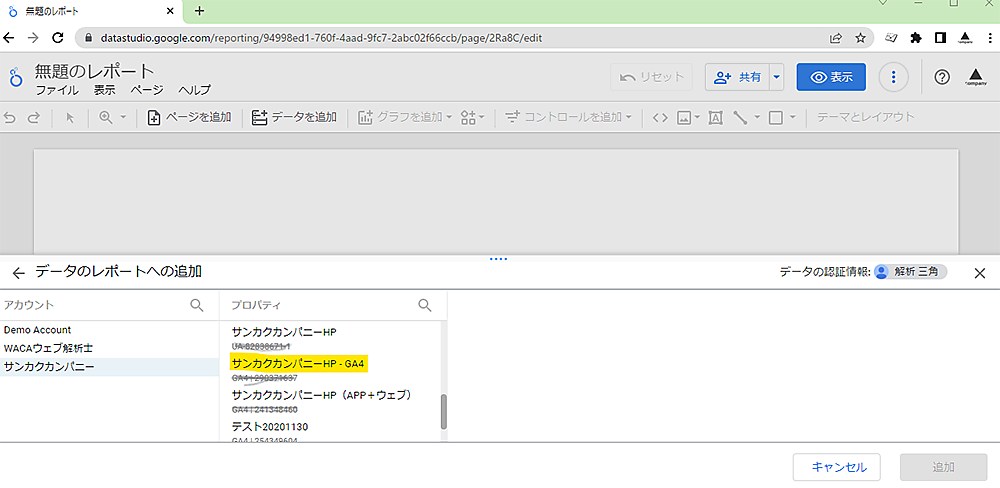Screen dimensions: 1000x488
Task: Click the 無題のレポート report title
Action: 95,71
